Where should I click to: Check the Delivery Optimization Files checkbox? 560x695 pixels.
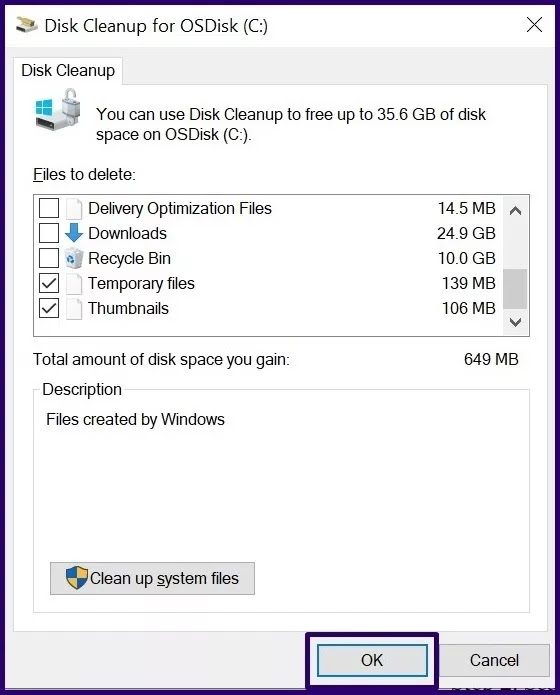(x=49, y=208)
